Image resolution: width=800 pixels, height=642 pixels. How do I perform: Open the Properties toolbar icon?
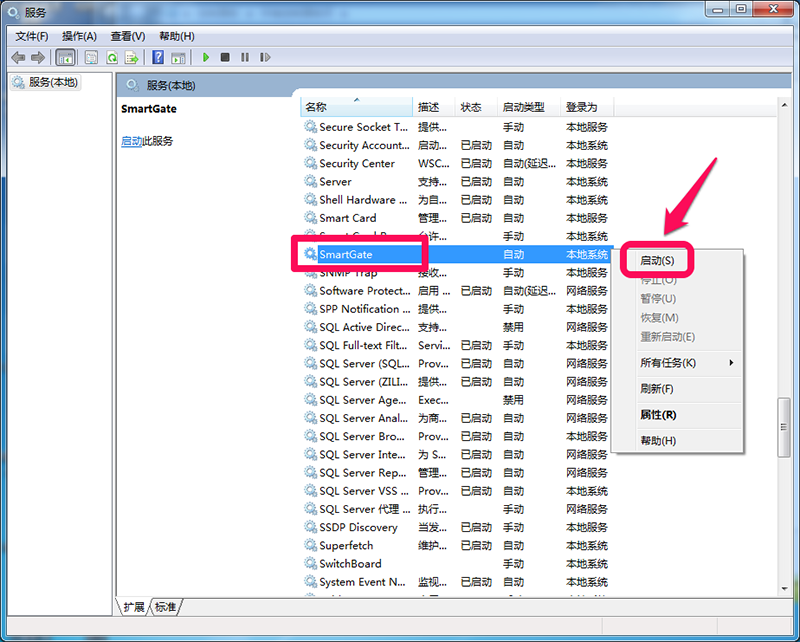coord(91,58)
